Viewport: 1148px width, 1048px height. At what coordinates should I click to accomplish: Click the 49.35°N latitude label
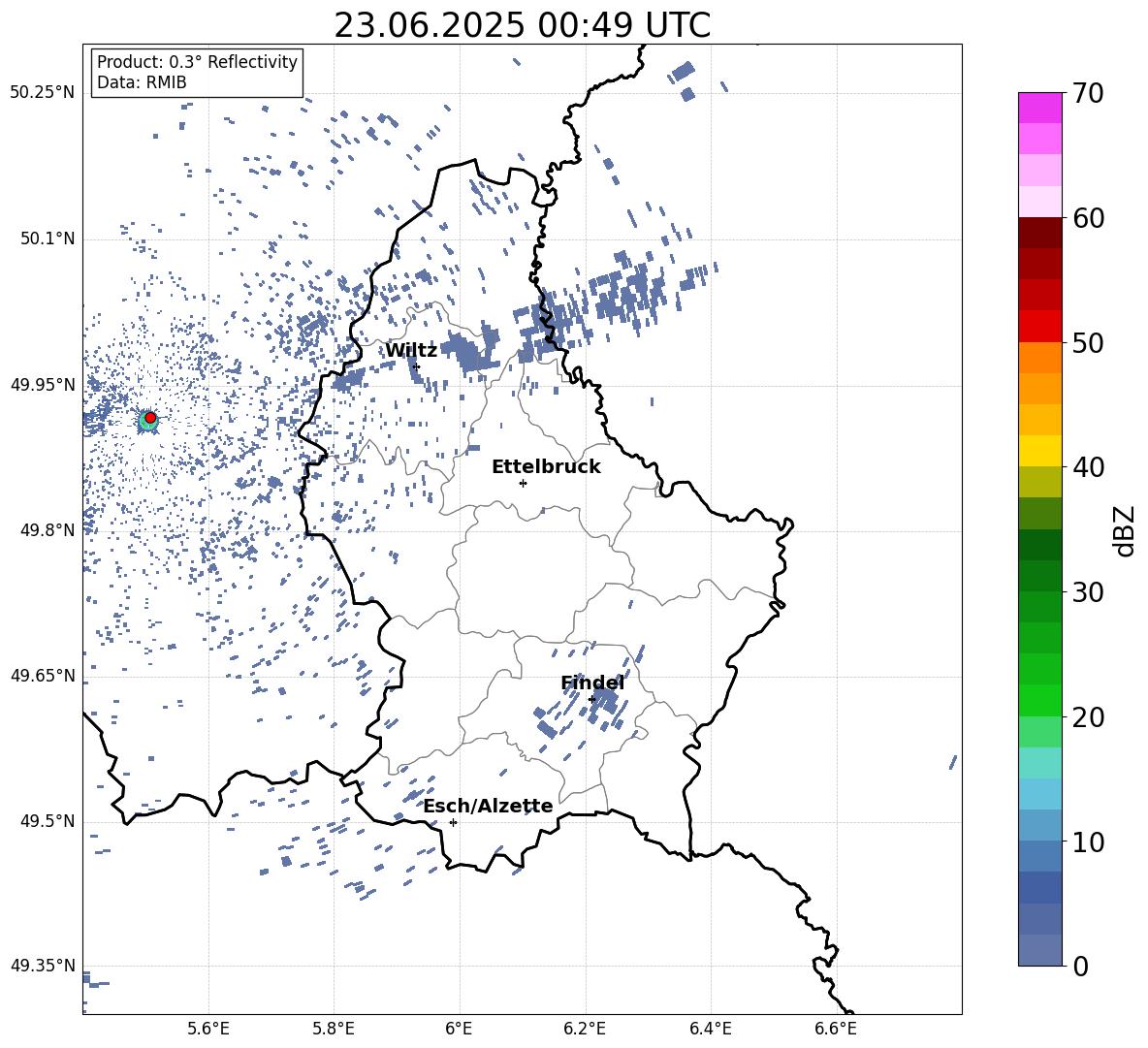(x=42, y=966)
